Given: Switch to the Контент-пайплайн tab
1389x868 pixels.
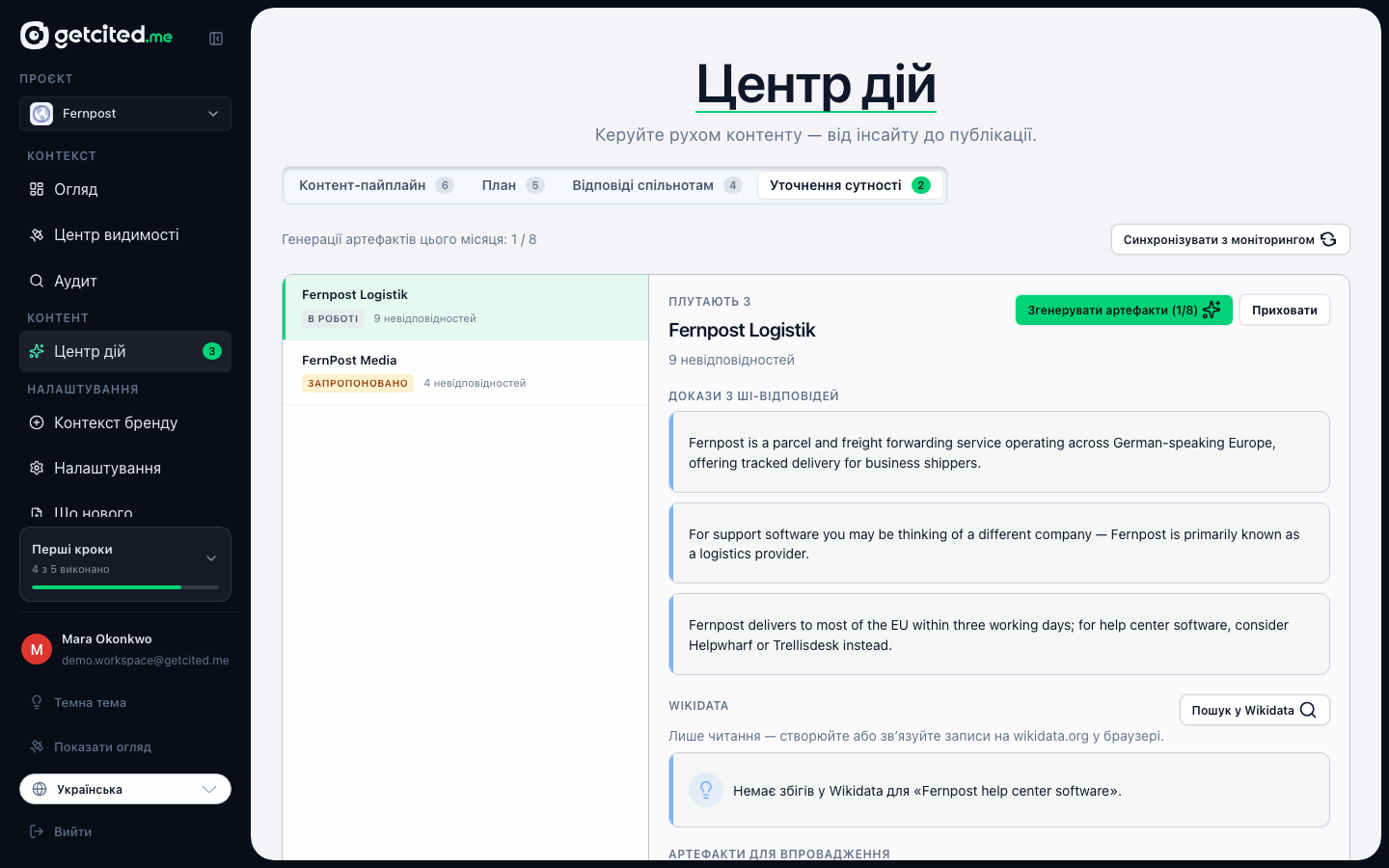Looking at the screenshot, I should click(x=376, y=185).
